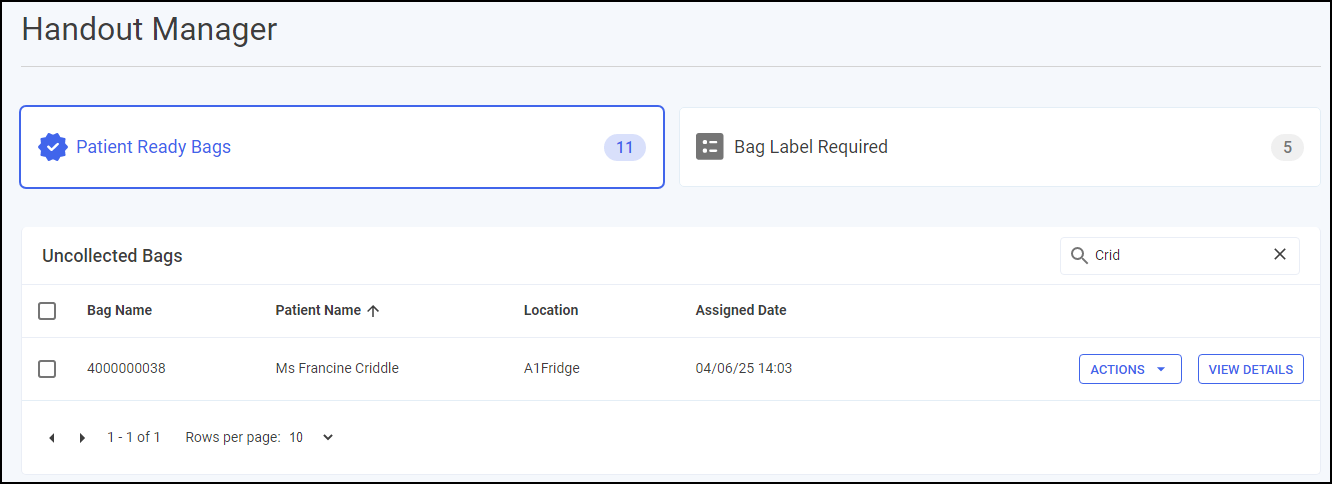Switch to the Bag Label Required tab label
Viewport: 1332px width, 484px height.
tap(810, 147)
